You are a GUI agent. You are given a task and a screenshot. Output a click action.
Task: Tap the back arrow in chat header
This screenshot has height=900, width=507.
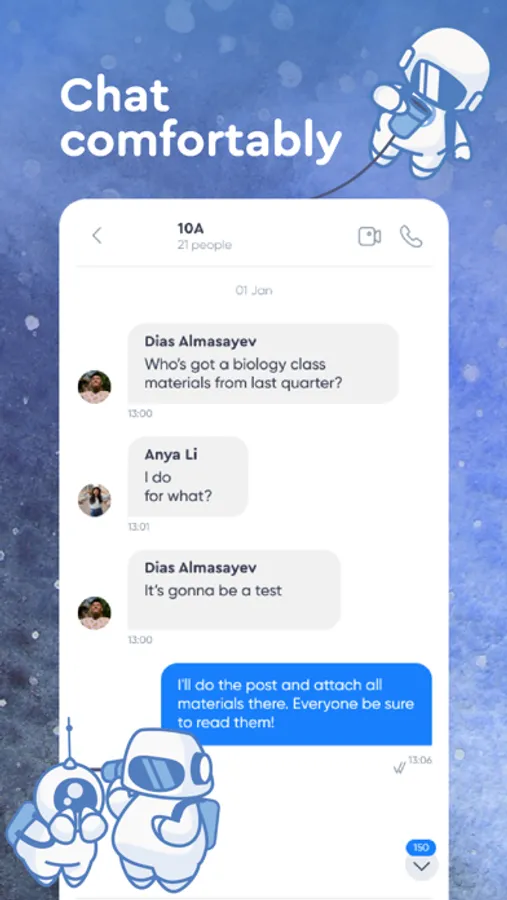pyautogui.click(x=96, y=235)
